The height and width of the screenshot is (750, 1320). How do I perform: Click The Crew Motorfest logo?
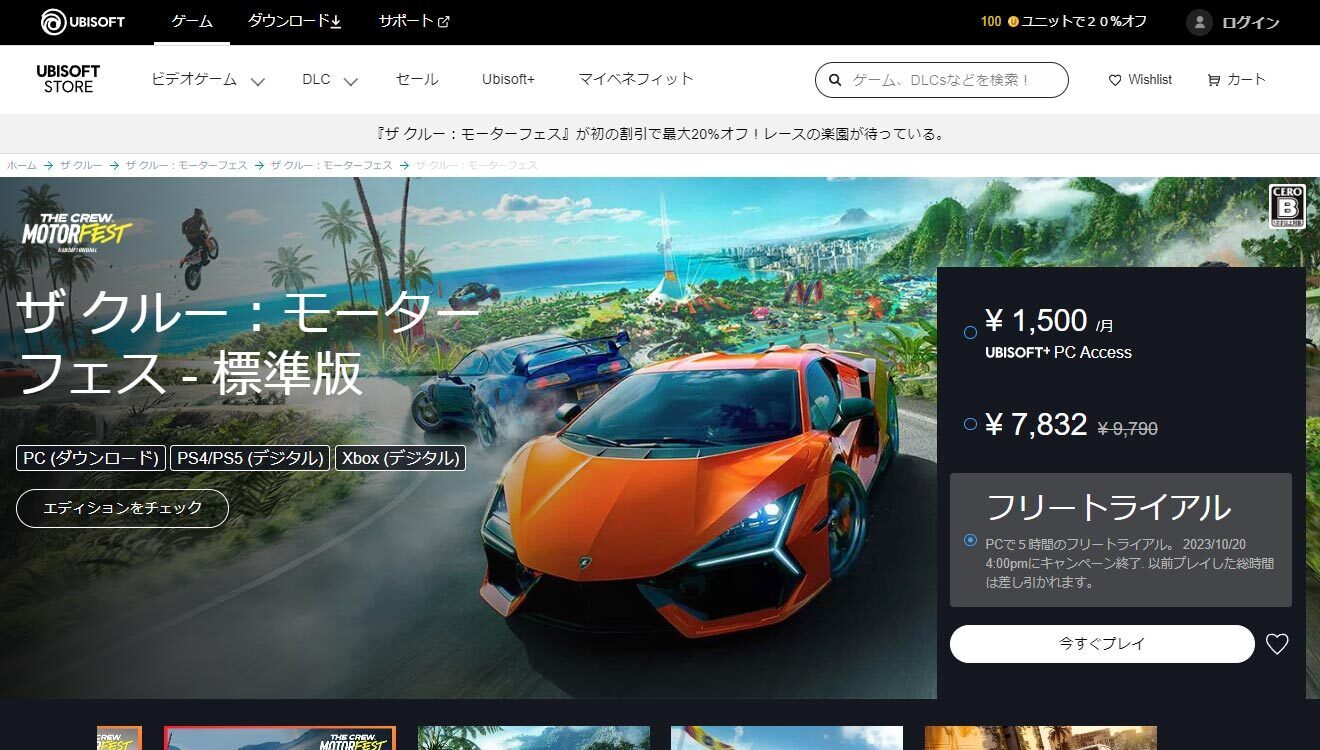[x=77, y=231]
